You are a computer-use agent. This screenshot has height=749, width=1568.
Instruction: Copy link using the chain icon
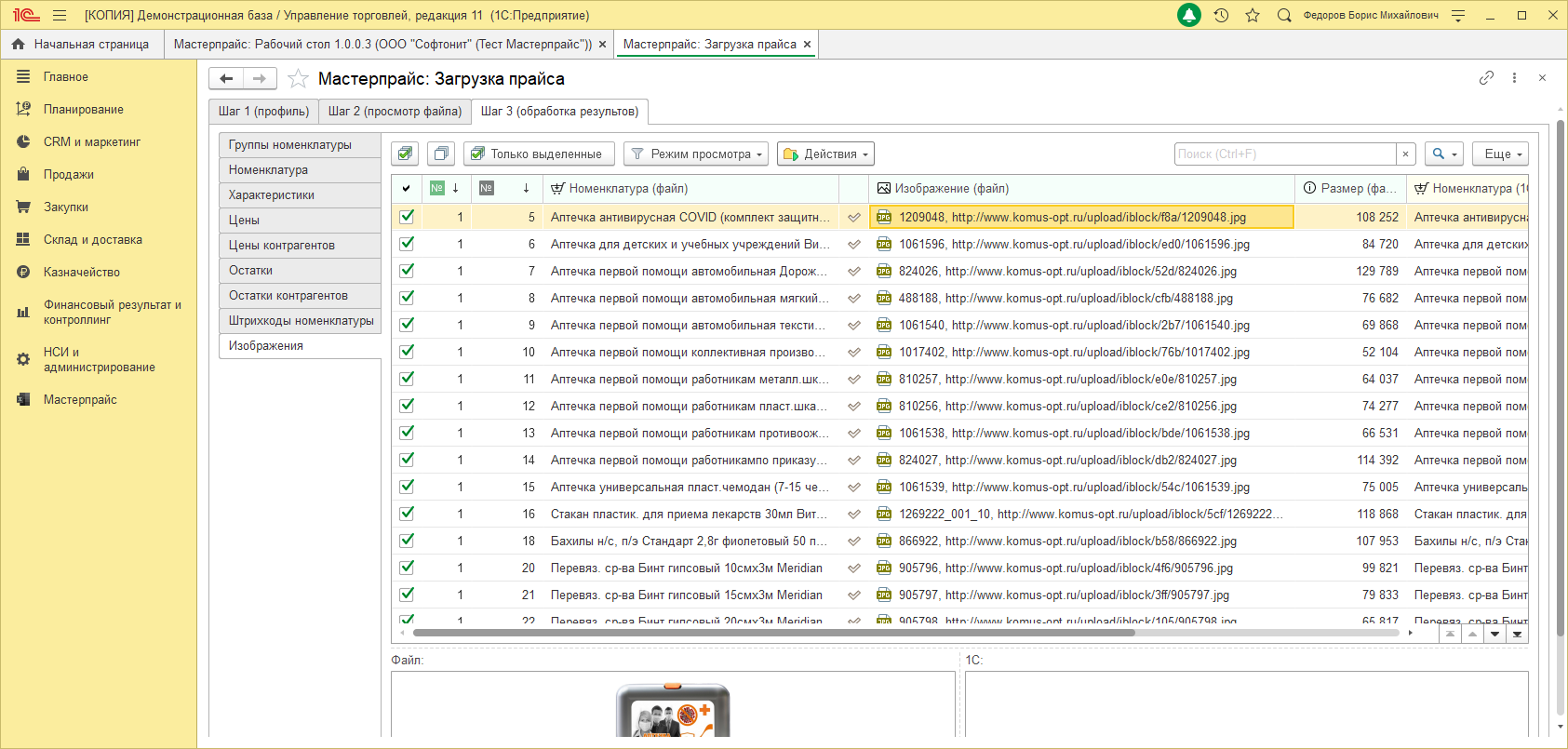(1486, 78)
